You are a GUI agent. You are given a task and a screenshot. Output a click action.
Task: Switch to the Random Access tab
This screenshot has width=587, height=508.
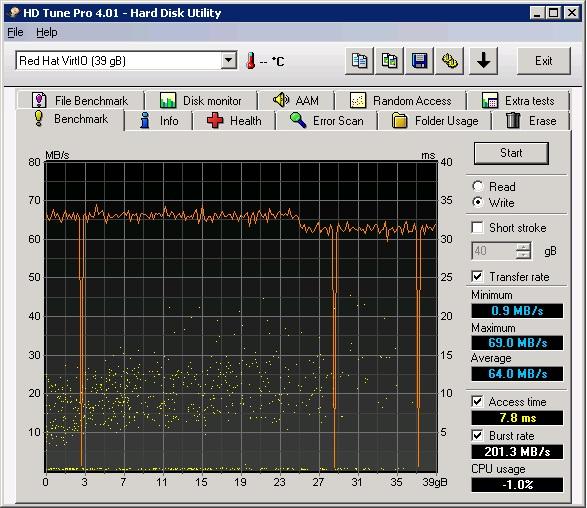tap(401, 100)
